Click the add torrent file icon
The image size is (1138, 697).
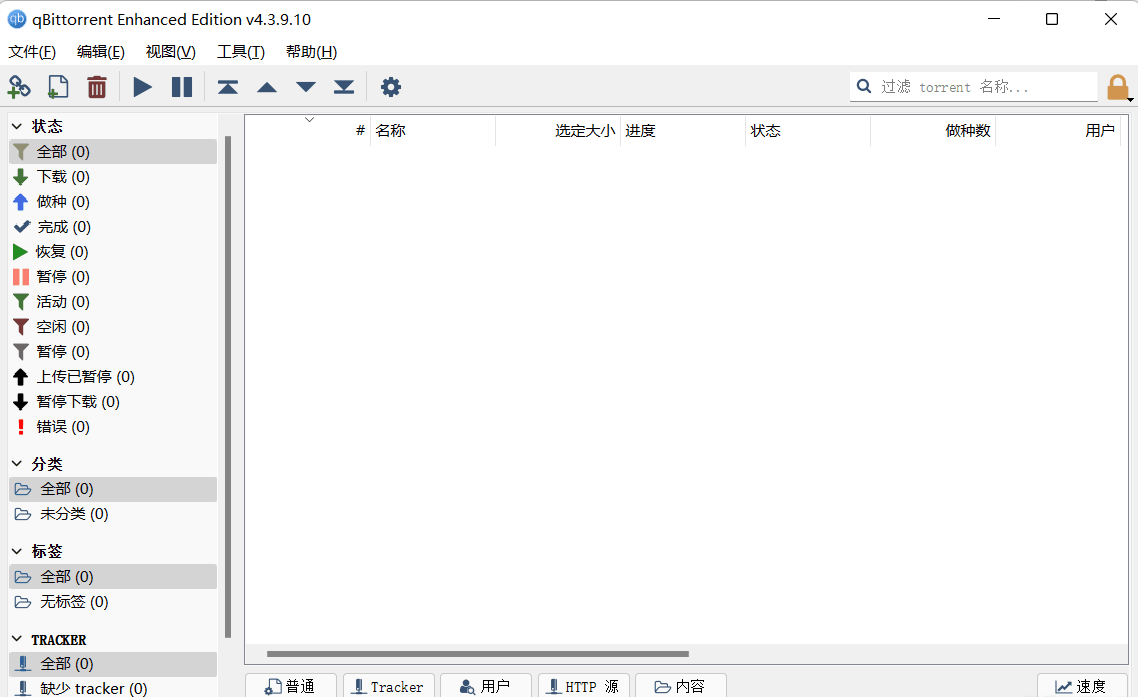coord(58,87)
